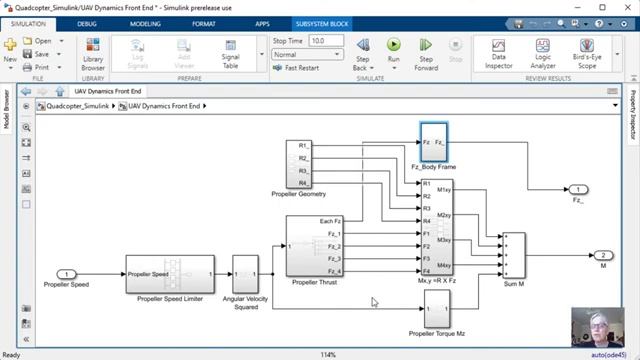Click the hide/show explorer bar icon
The image size is (640, 360).
26,106
